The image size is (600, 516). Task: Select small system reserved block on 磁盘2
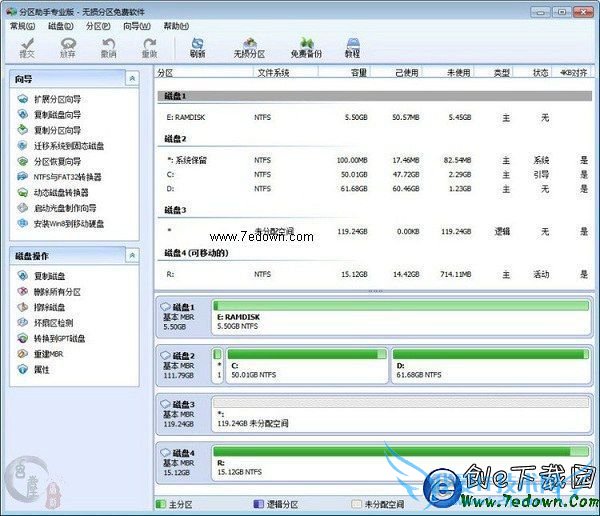click(218, 366)
